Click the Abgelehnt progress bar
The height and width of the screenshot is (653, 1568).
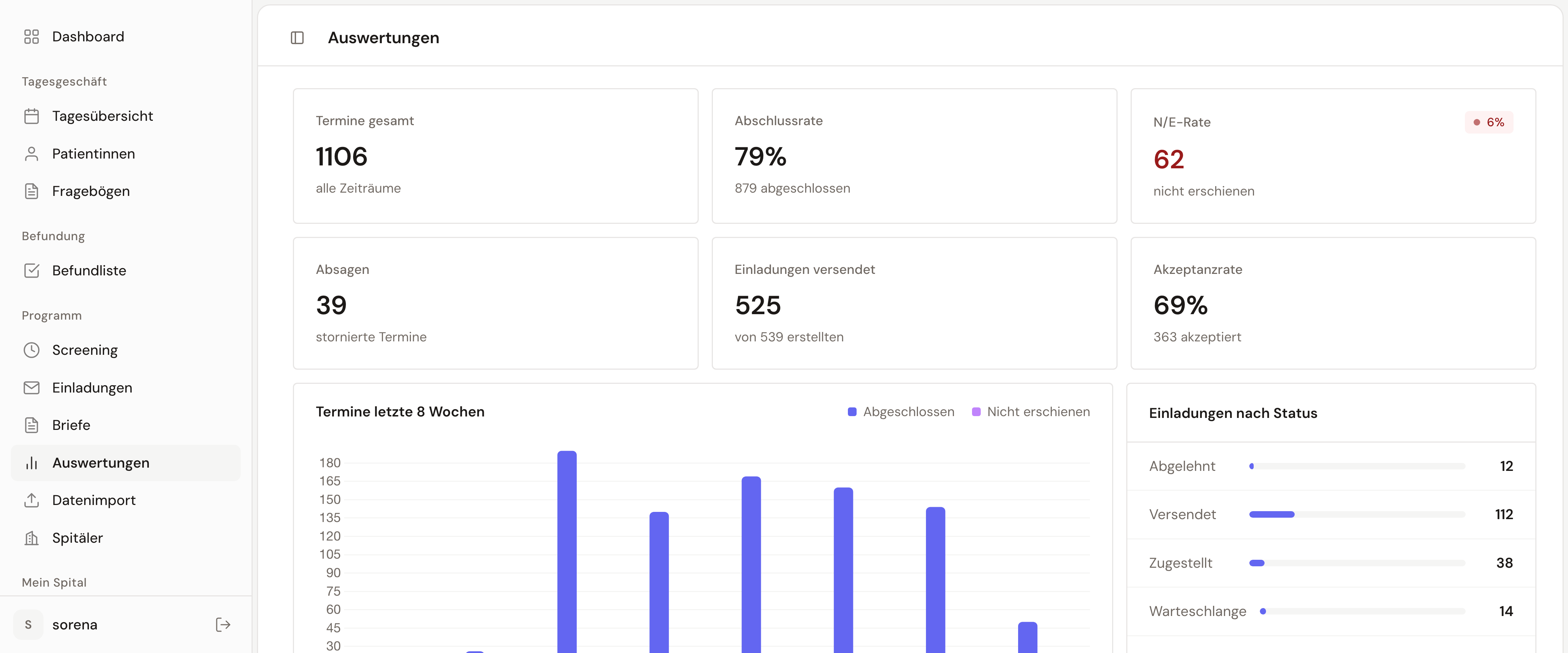1357,466
